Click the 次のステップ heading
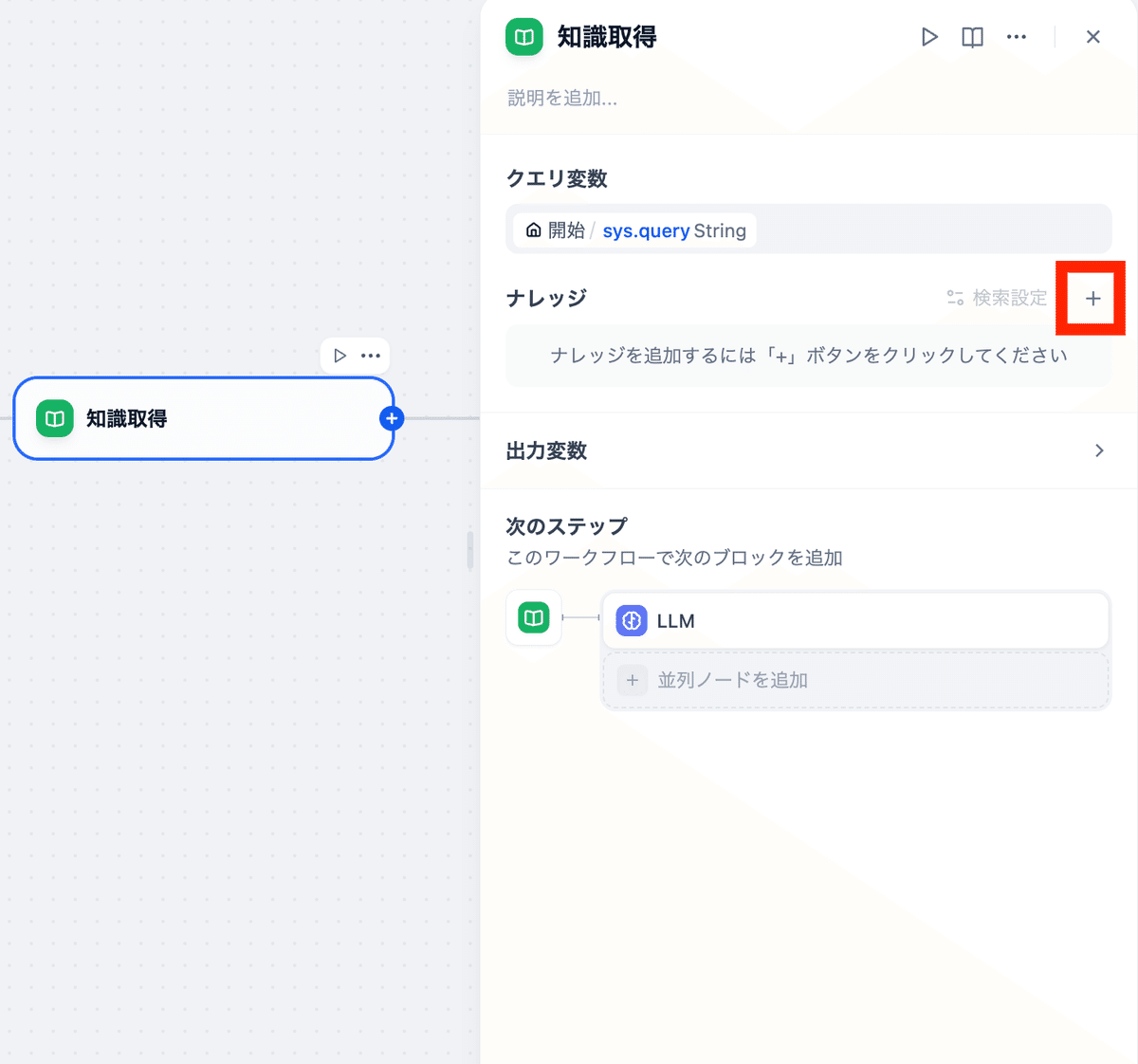Viewport: 1138px width, 1064px height. (x=567, y=526)
